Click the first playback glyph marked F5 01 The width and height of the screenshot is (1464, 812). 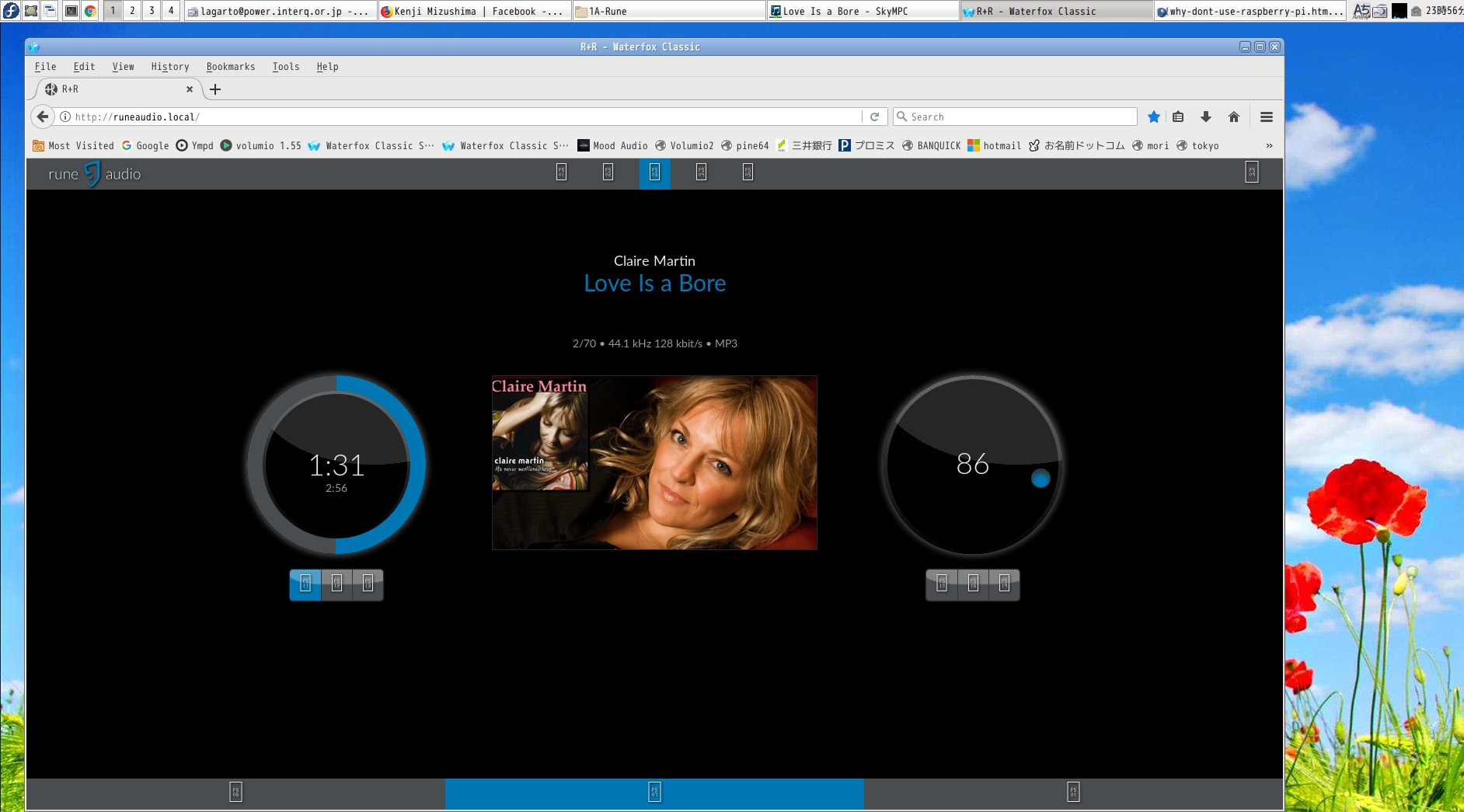pos(561,173)
